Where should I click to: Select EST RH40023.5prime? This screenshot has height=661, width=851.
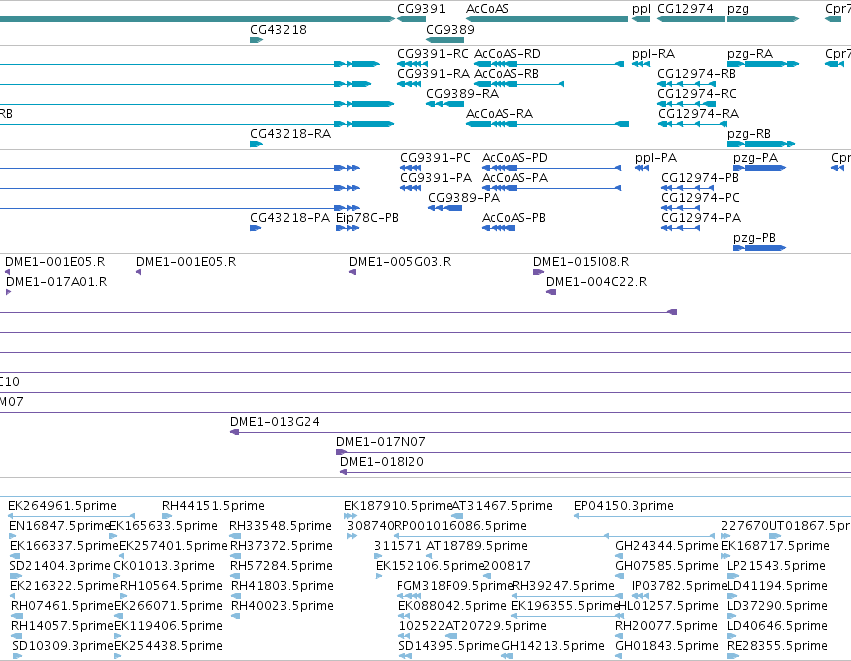click(x=282, y=607)
